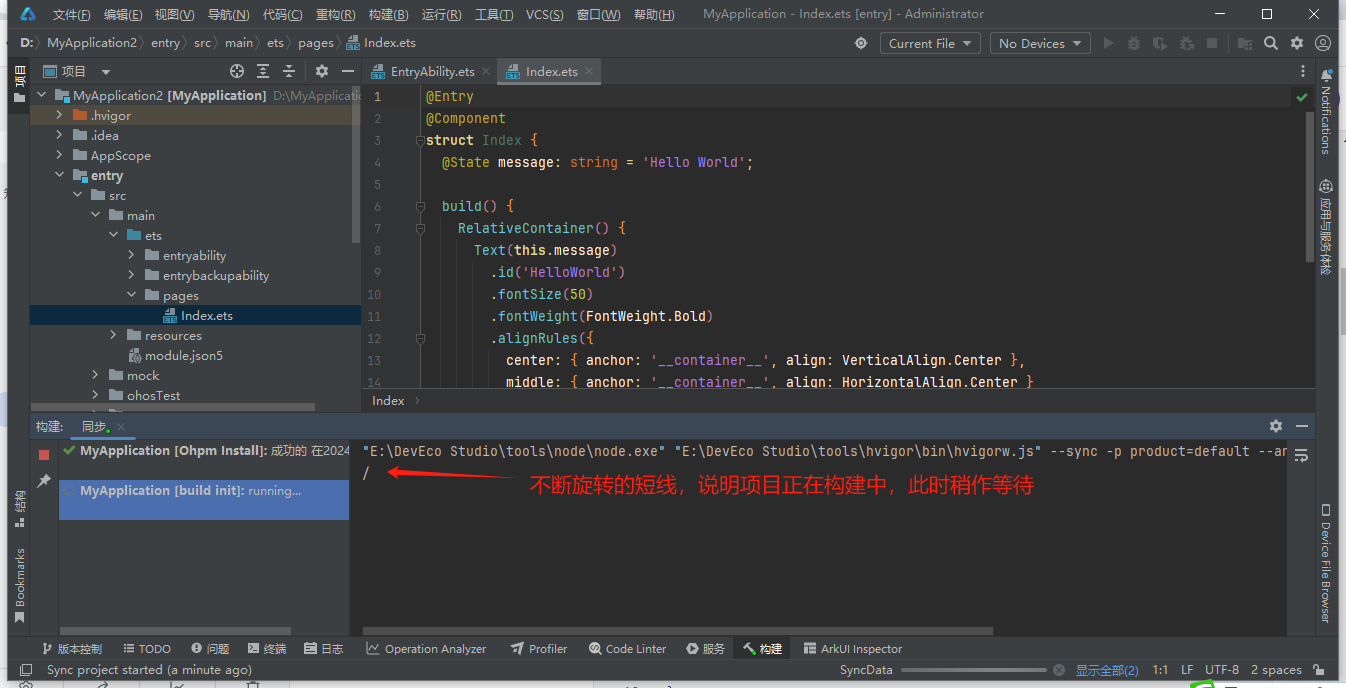Viewport: 1346px width, 688px height.
Task: Open build panel settings gear
Action: click(x=1275, y=426)
